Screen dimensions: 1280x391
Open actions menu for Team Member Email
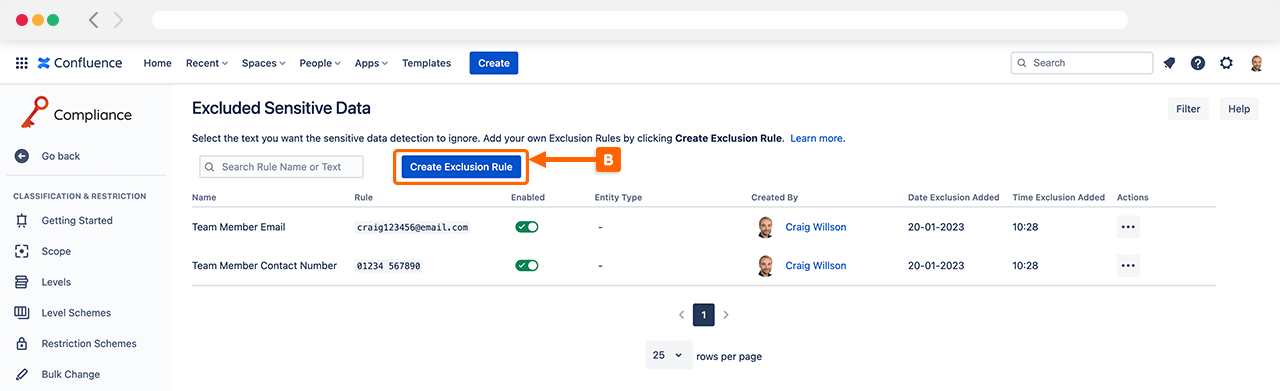click(x=1128, y=227)
